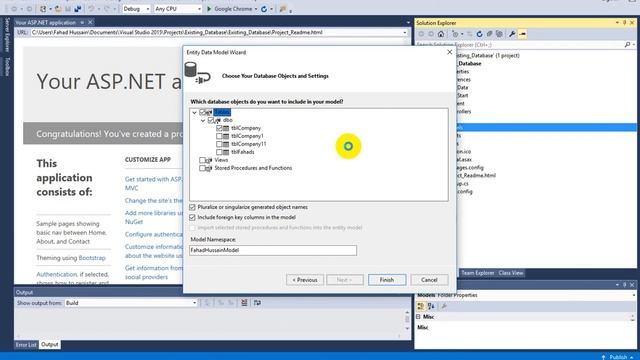Open Google Chrome browser target dropdown arrow
This screenshot has height=360, width=640.
pyautogui.click(x=256, y=9)
